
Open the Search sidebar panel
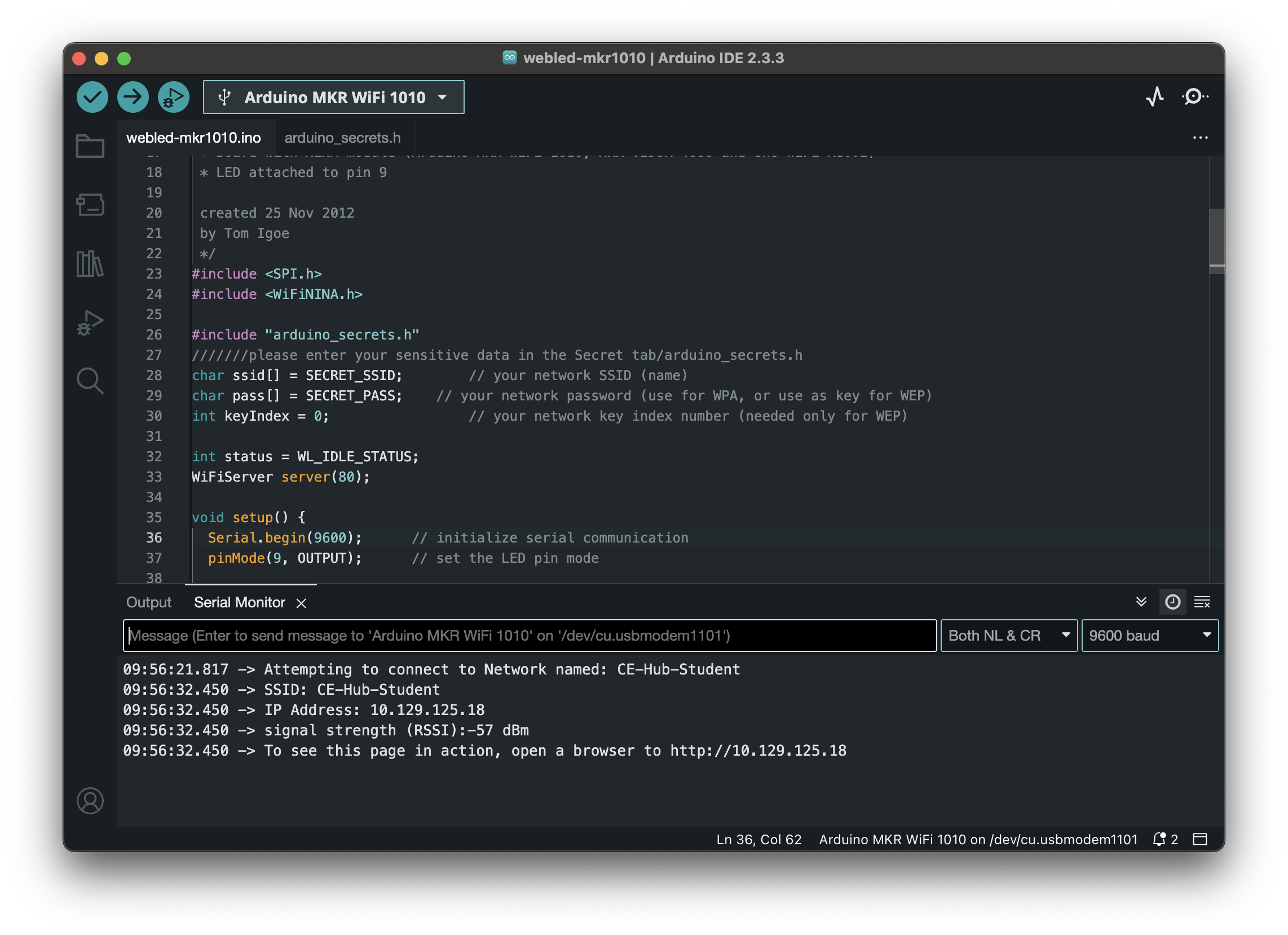90,381
